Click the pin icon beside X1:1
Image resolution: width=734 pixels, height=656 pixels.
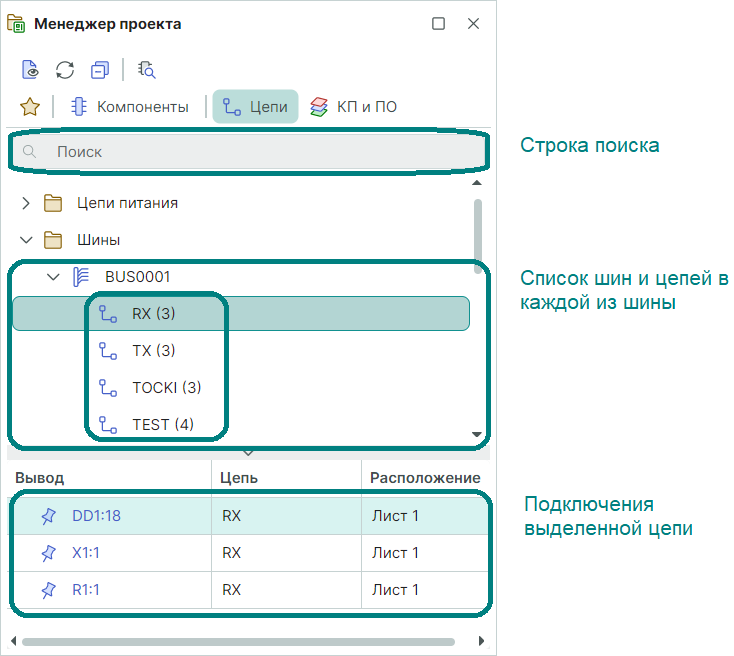(48, 553)
